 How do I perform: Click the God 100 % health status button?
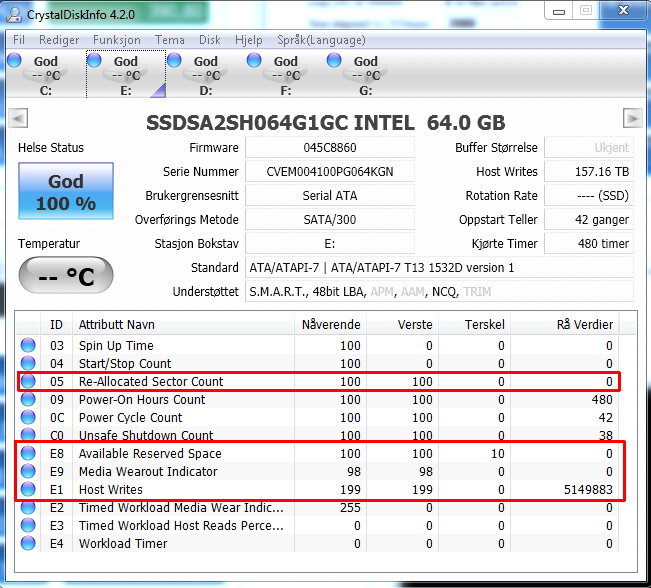pos(66,191)
